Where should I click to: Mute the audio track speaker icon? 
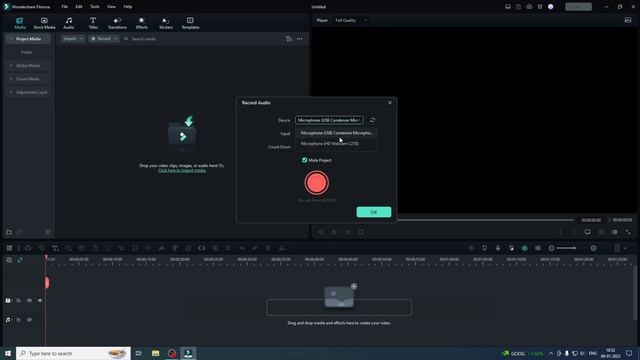[29, 320]
